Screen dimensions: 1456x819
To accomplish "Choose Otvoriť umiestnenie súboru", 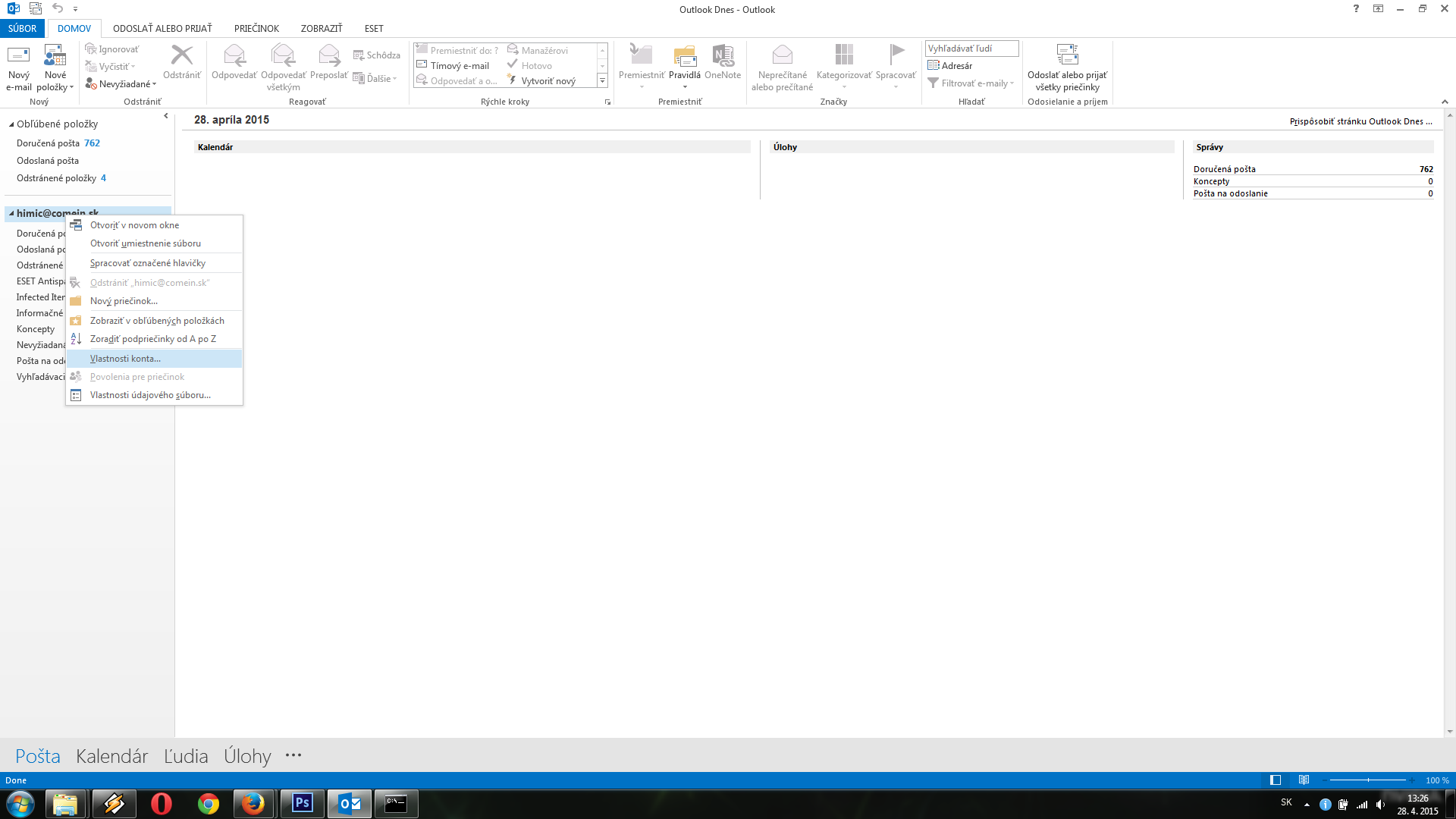I will tap(155, 243).
